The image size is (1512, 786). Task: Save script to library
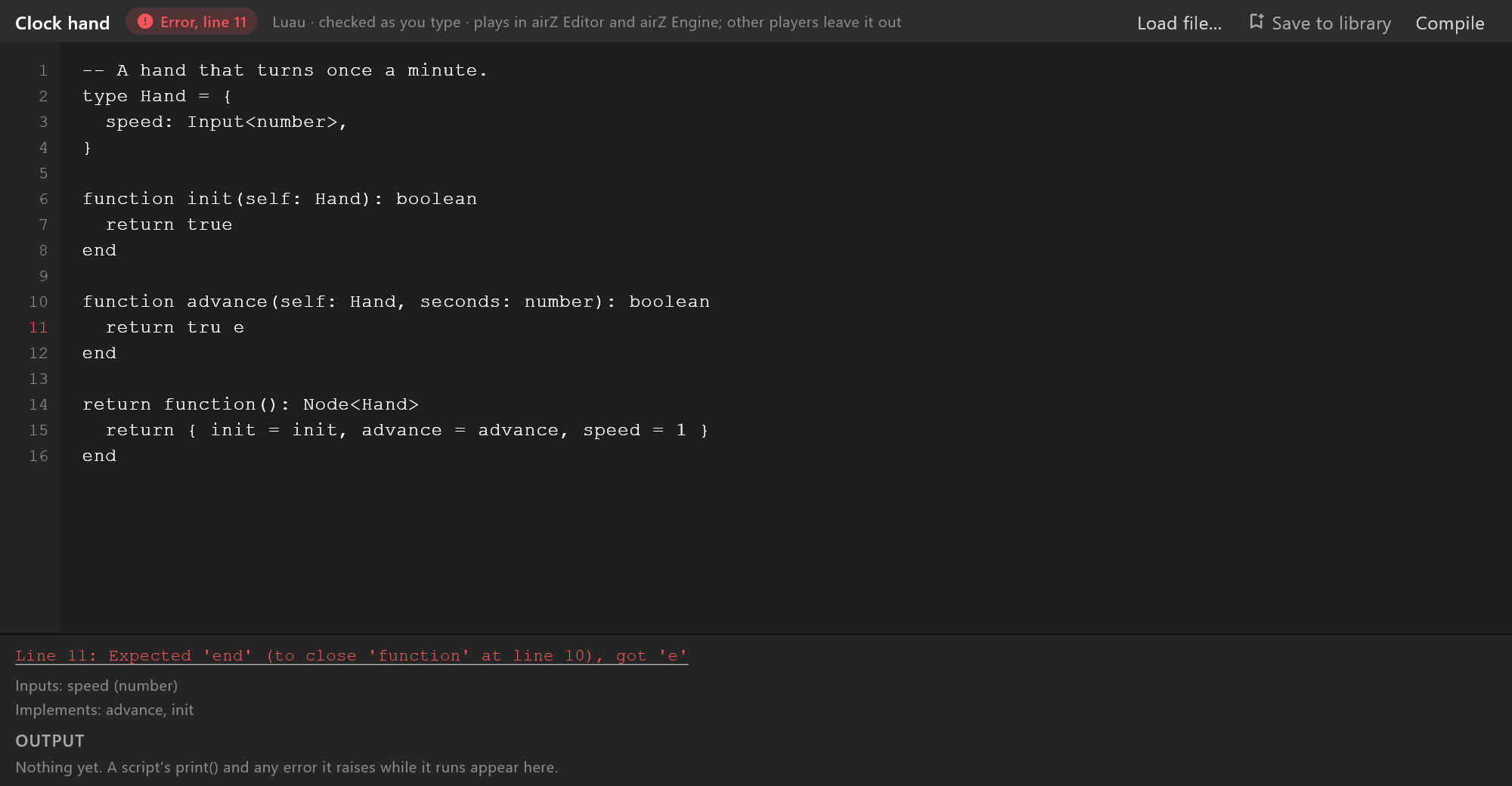click(1320, 23)
